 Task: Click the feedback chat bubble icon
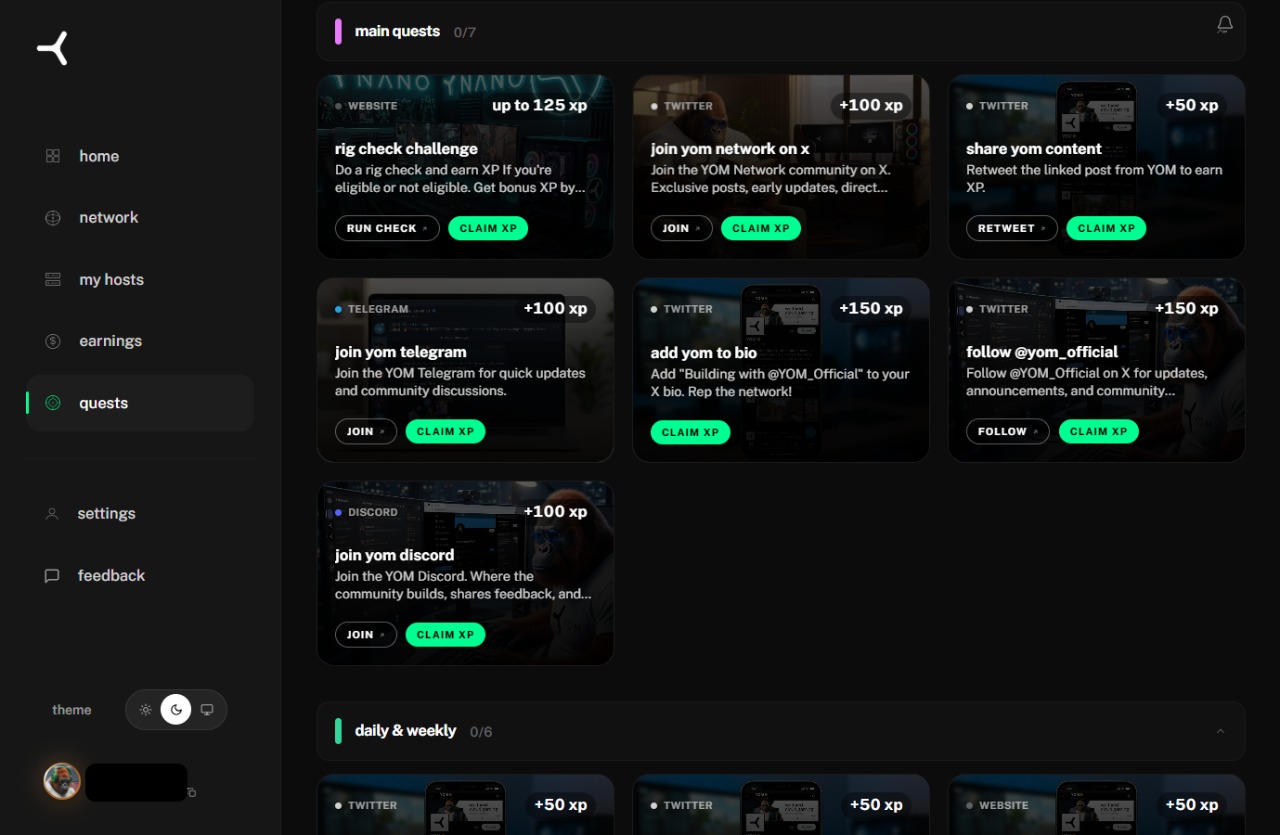[52, 576]
